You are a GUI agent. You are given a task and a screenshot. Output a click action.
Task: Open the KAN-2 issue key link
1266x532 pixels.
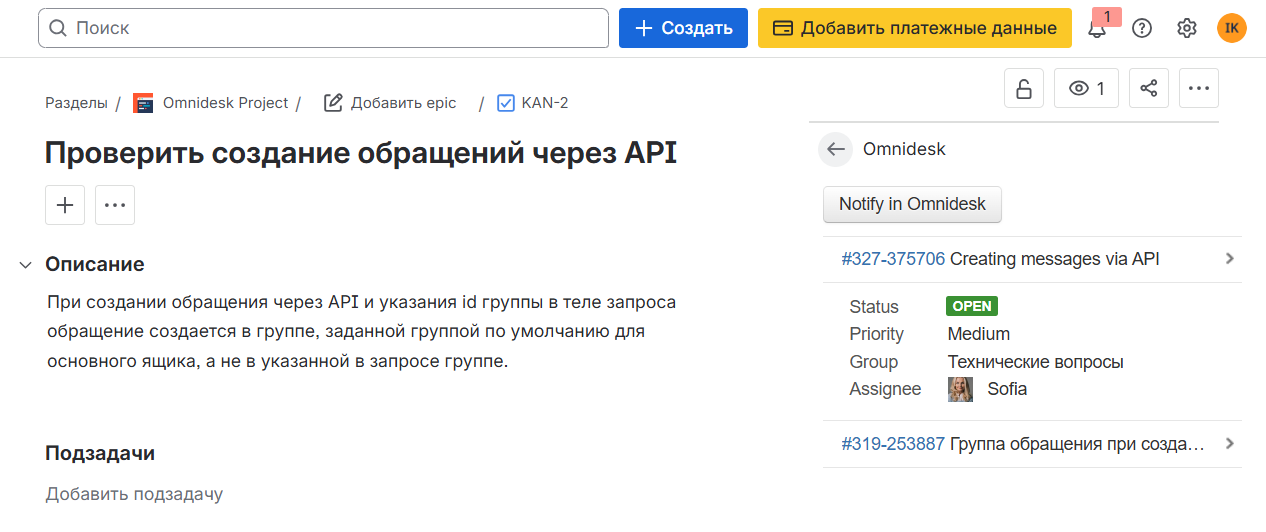coord(545,103)
